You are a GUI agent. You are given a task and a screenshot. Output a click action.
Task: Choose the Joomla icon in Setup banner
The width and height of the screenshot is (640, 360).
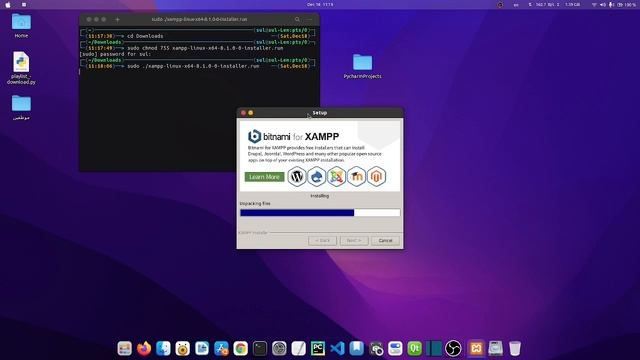click(336, 176)
